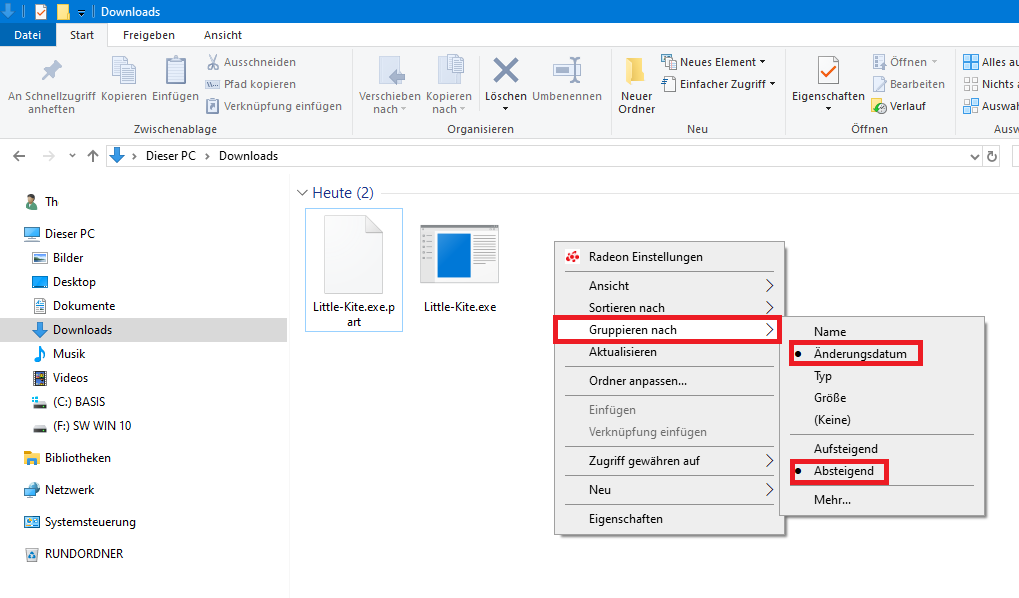The image size is (1019, 598).
Task: Click the Eigenschaften checkmark icon
Action: [828, 70]
